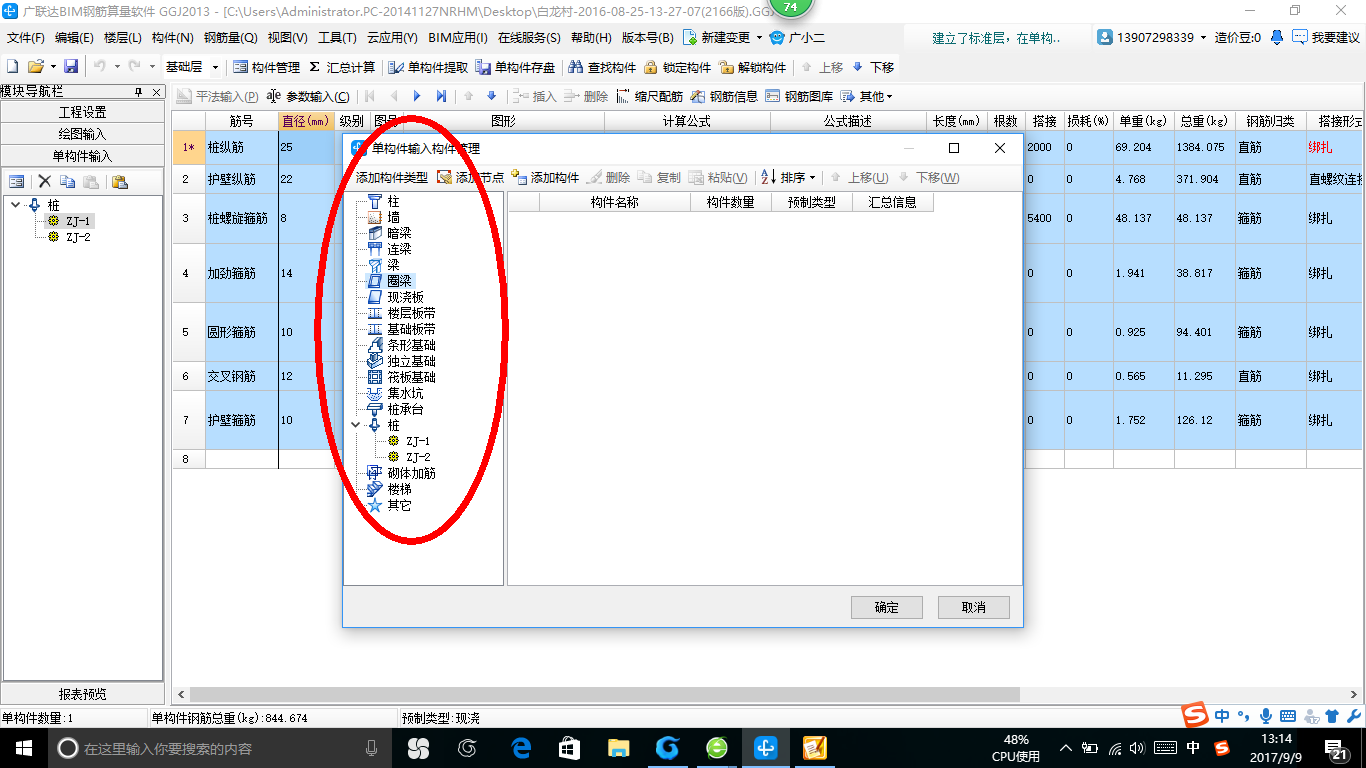This screenshot has width=1366, height=768.
Task: Click the New file icon in toolbar
Action: 12,67
